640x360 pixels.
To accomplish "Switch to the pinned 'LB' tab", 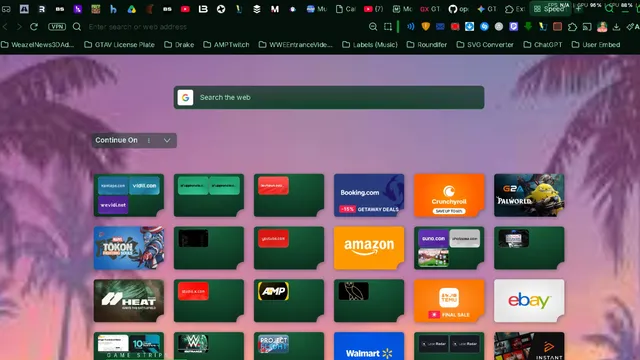I will click(x=203, y=9).
